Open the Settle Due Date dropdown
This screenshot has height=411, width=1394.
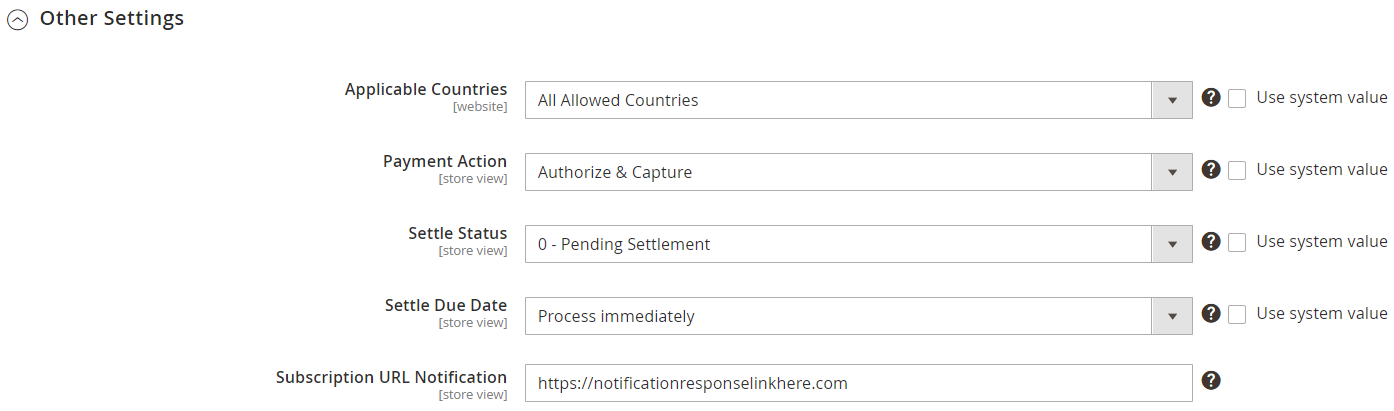pos(838,316)
